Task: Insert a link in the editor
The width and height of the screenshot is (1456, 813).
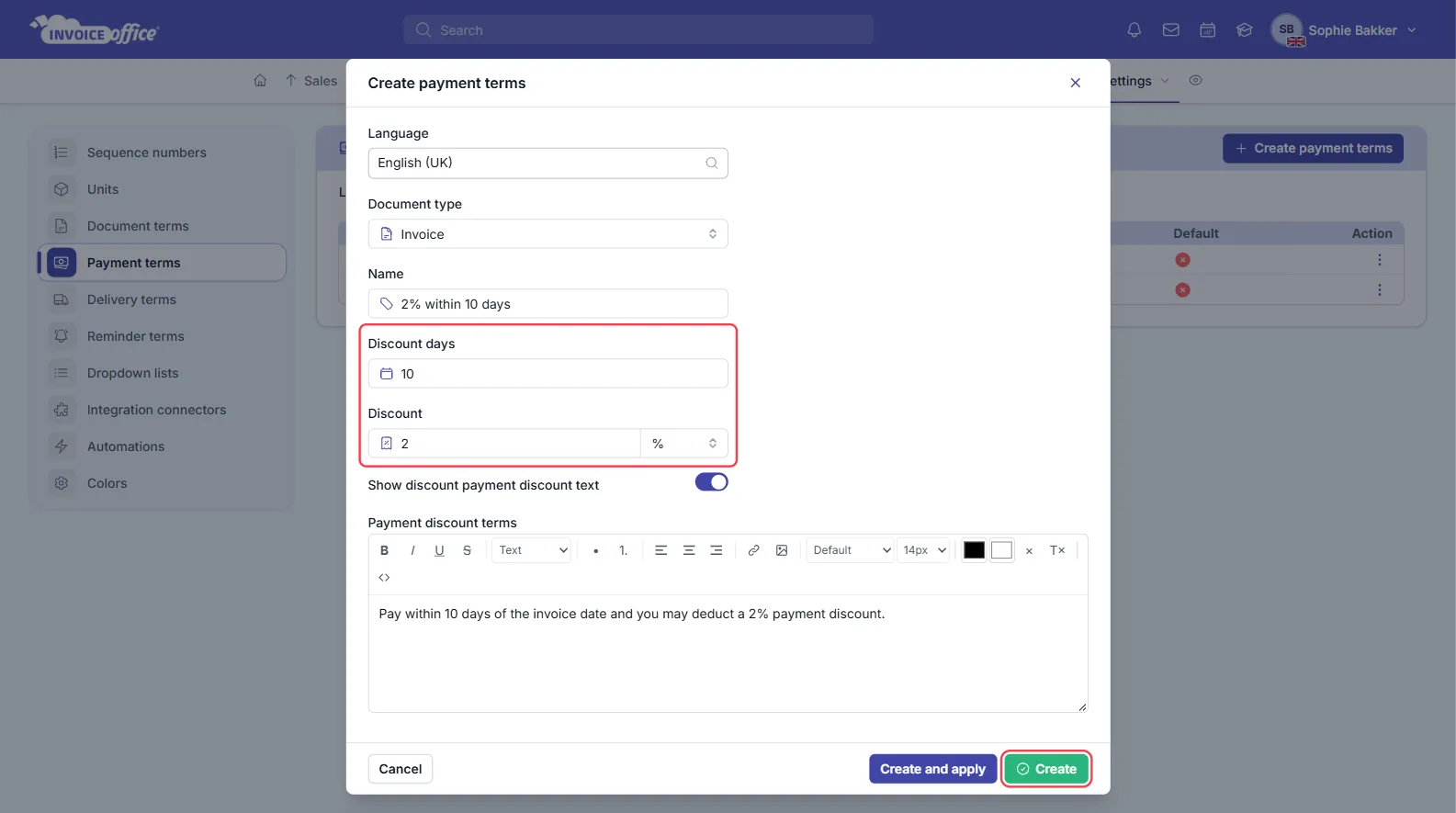Action: click(x=753, y=550)
